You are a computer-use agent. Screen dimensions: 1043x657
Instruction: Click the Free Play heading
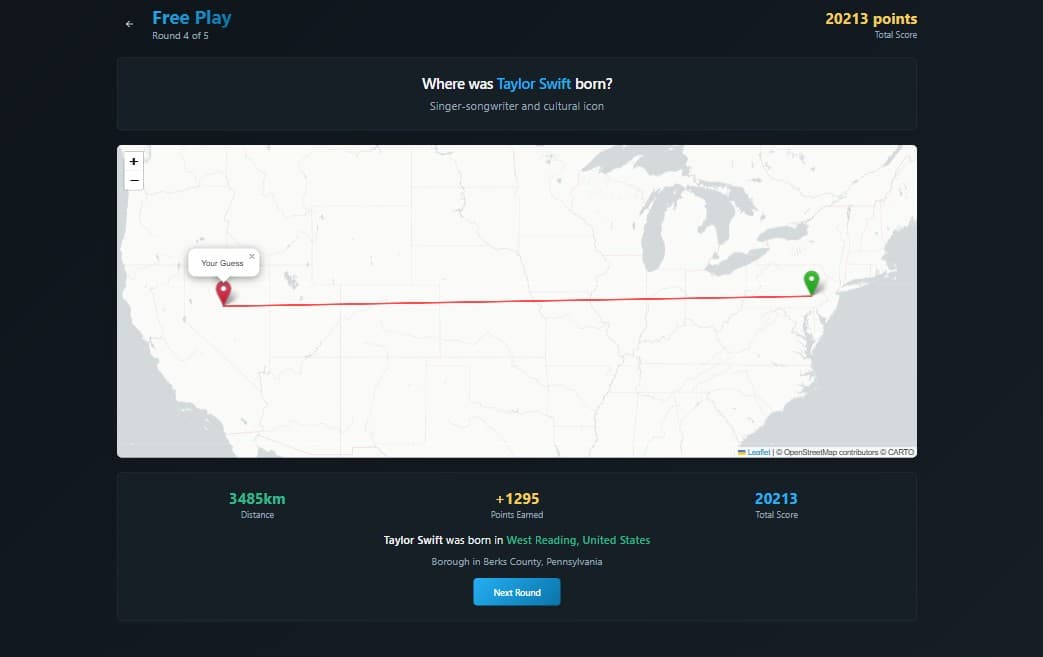pos(191,16)
